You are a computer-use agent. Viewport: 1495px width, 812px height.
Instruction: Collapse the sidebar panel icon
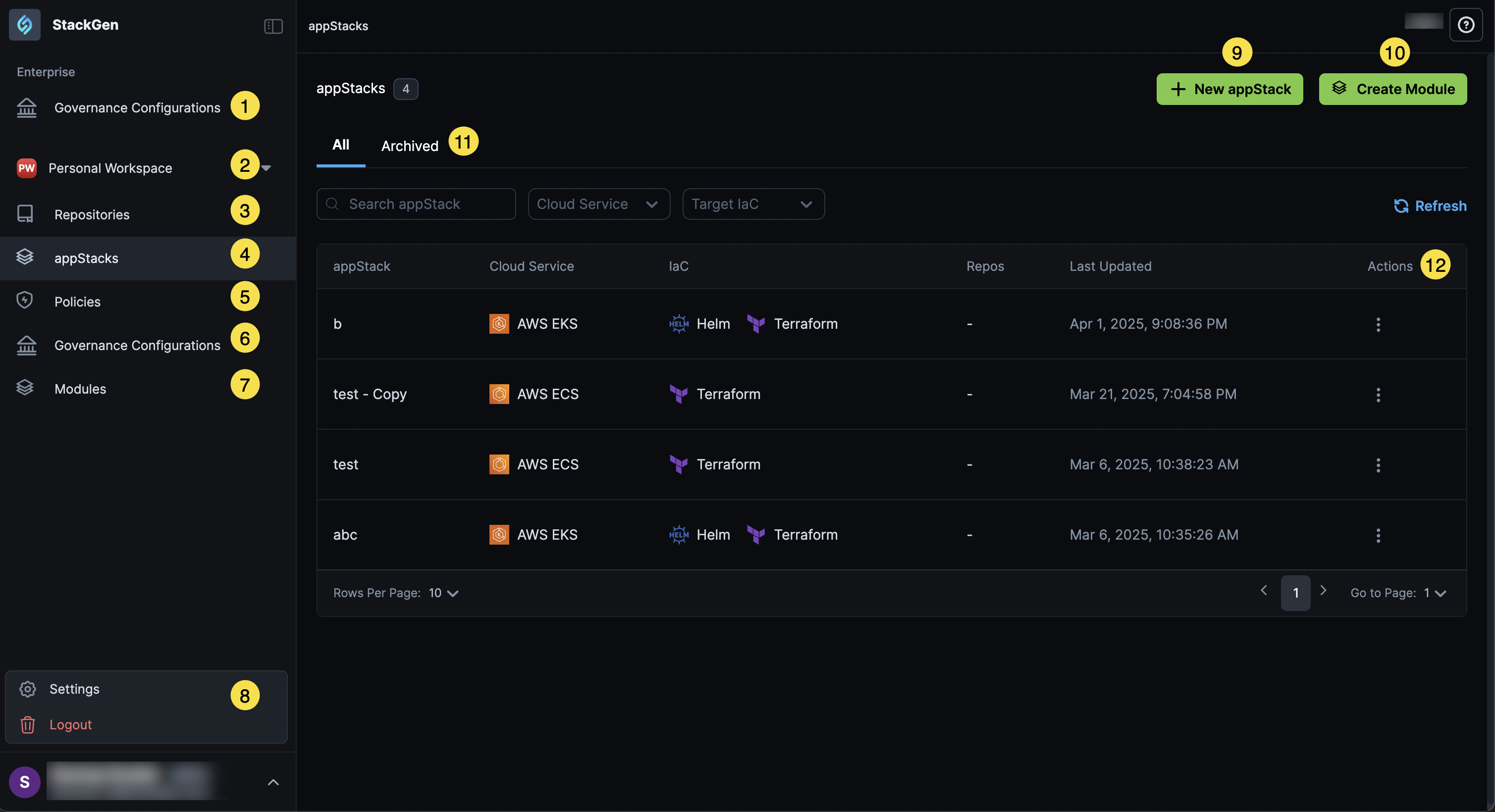point(273,26)
